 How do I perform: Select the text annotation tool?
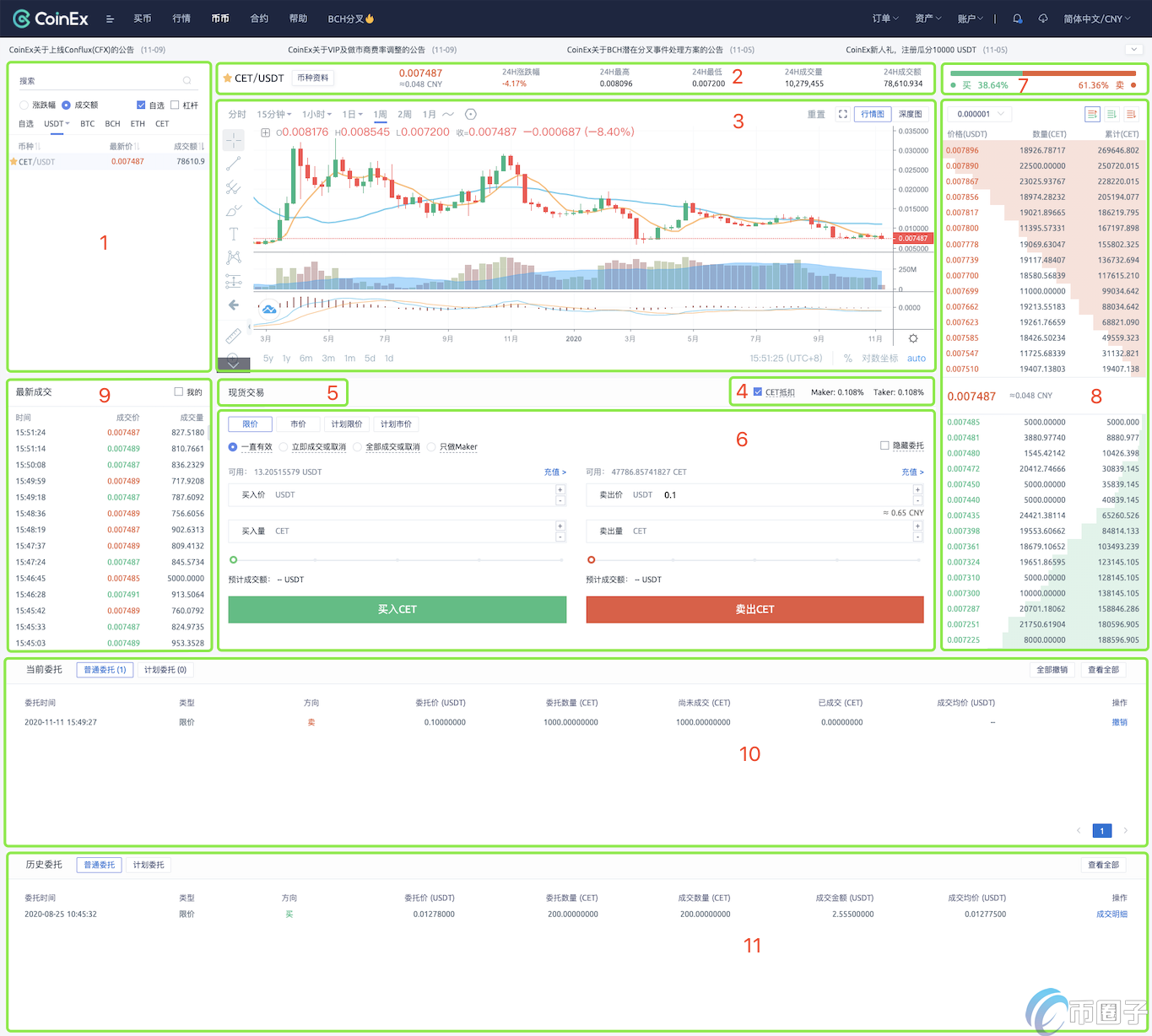(x=234, y=234)
